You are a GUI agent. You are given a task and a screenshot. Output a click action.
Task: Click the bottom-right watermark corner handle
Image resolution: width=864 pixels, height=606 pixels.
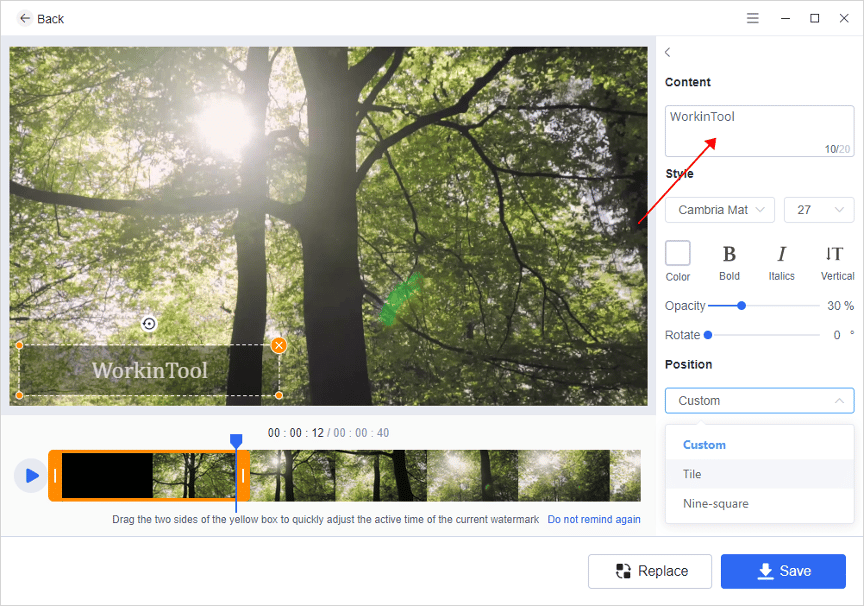click(x=279, y=395)
